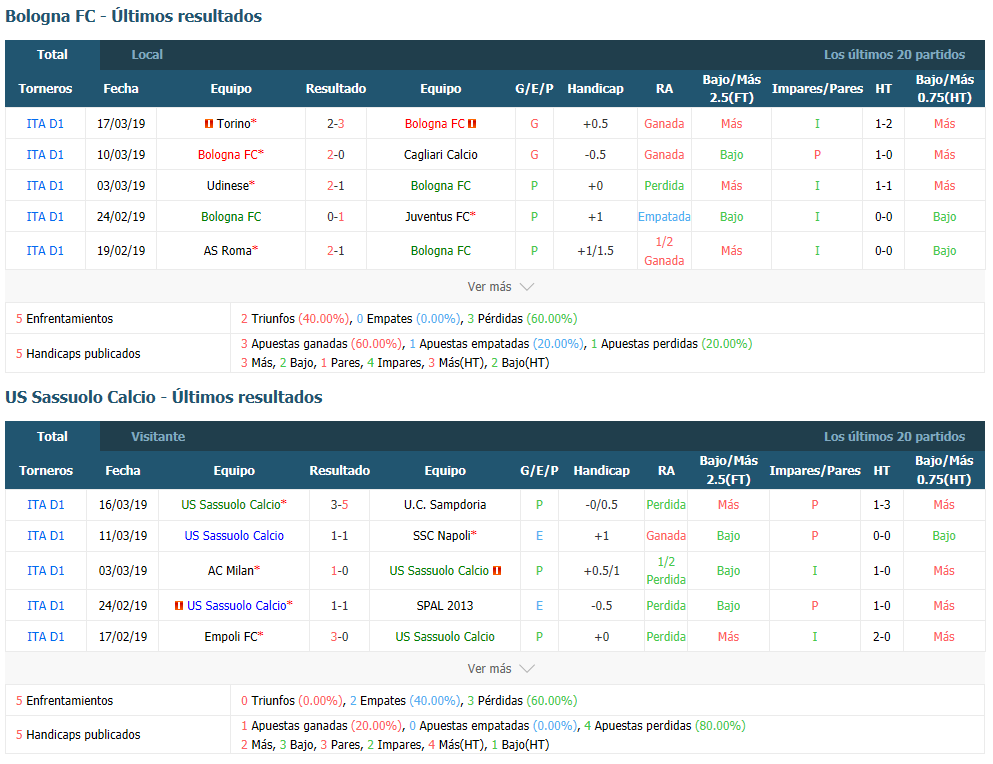Image resolution: width=993 pixels, height=764 pixels.
Task: Open the ITA D1 link for the 16/03/19 match
Action: [46, 505]
